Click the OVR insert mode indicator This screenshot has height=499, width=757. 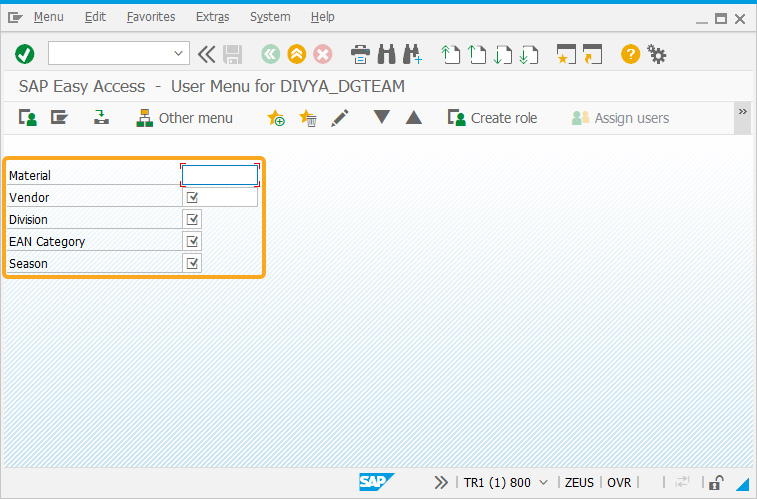click(x=619, y=483)
